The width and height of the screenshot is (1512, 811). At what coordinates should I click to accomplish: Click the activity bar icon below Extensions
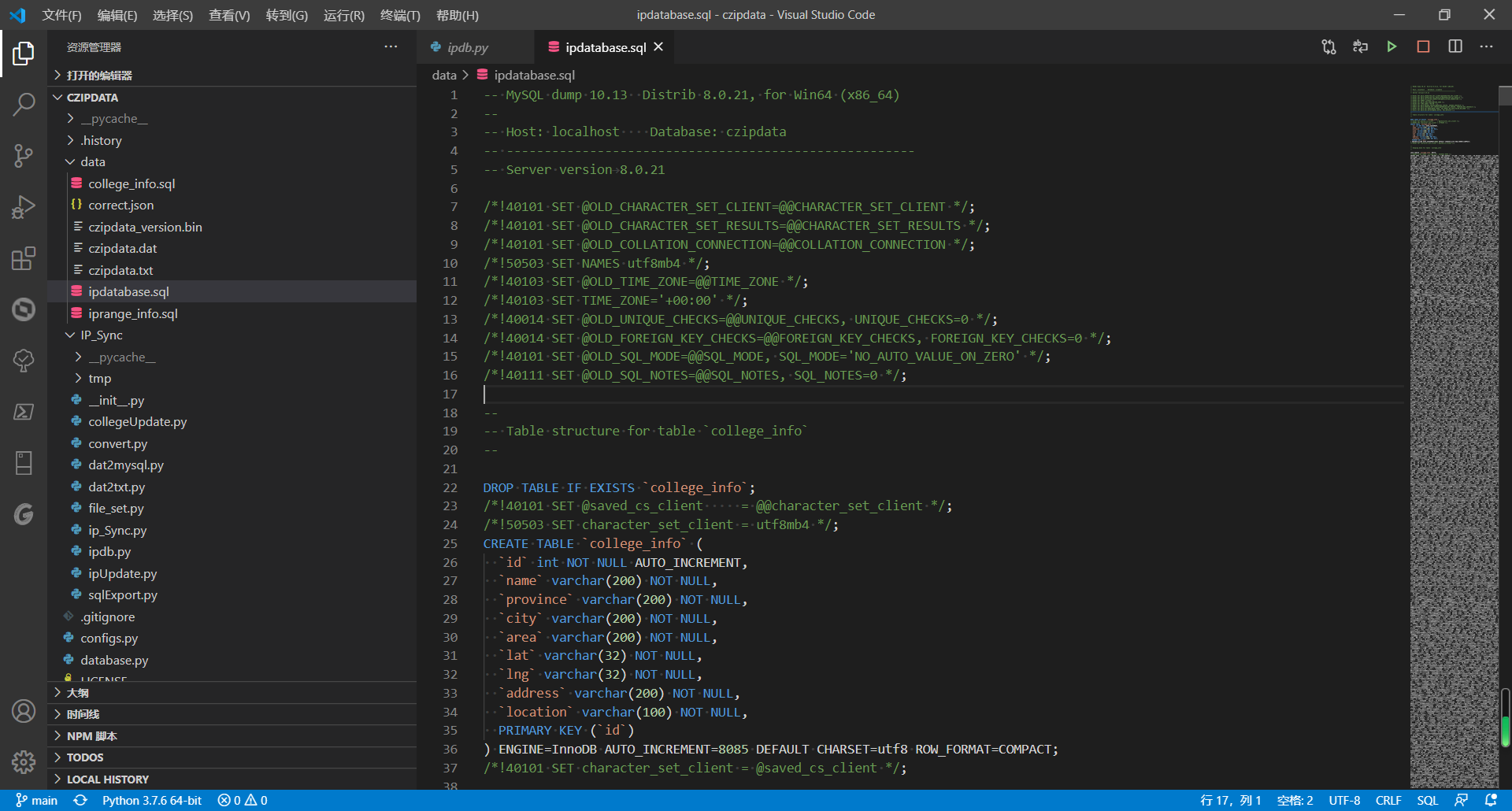pos(24,309)
